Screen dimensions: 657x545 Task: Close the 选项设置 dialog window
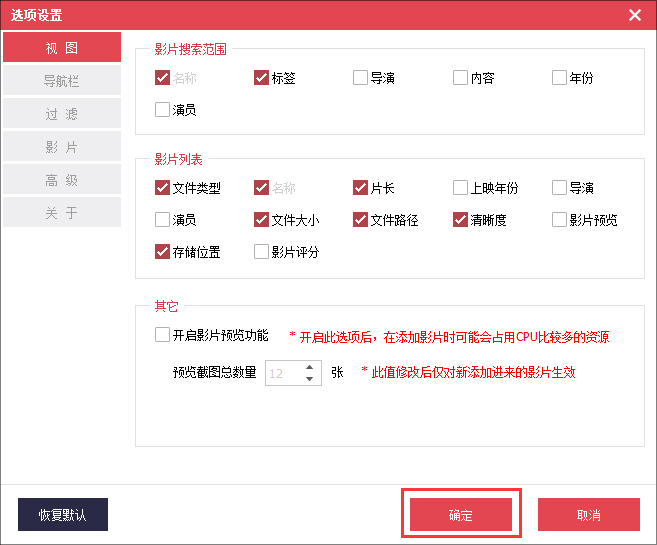pos(635,15)
